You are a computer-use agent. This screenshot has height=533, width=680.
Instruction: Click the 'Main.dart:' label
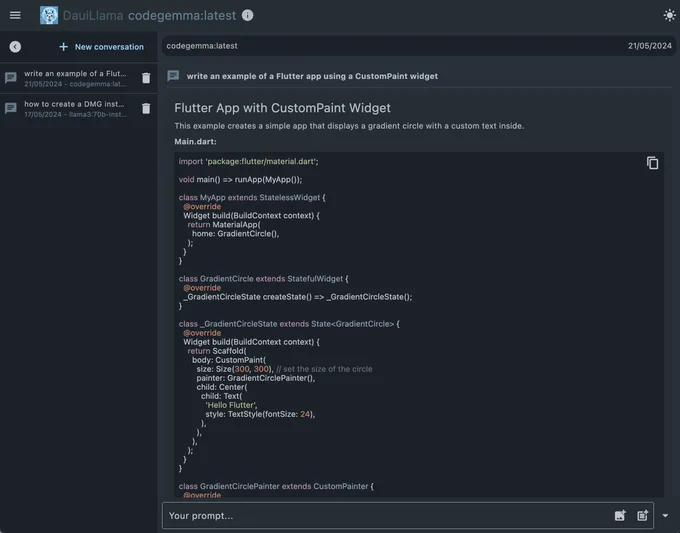pyautogui.click(x=195, y=142)
